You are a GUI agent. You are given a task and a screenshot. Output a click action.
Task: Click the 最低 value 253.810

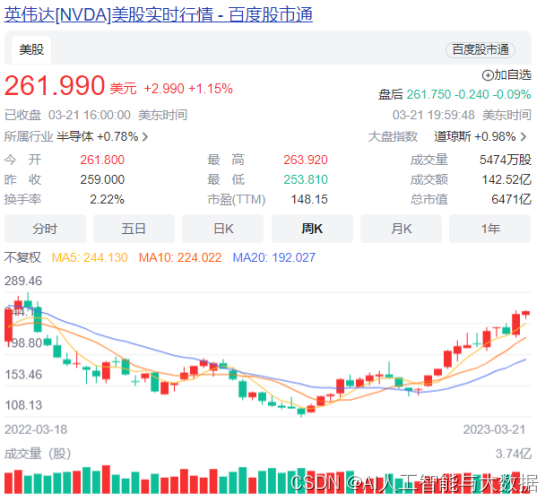pos(306,179)
